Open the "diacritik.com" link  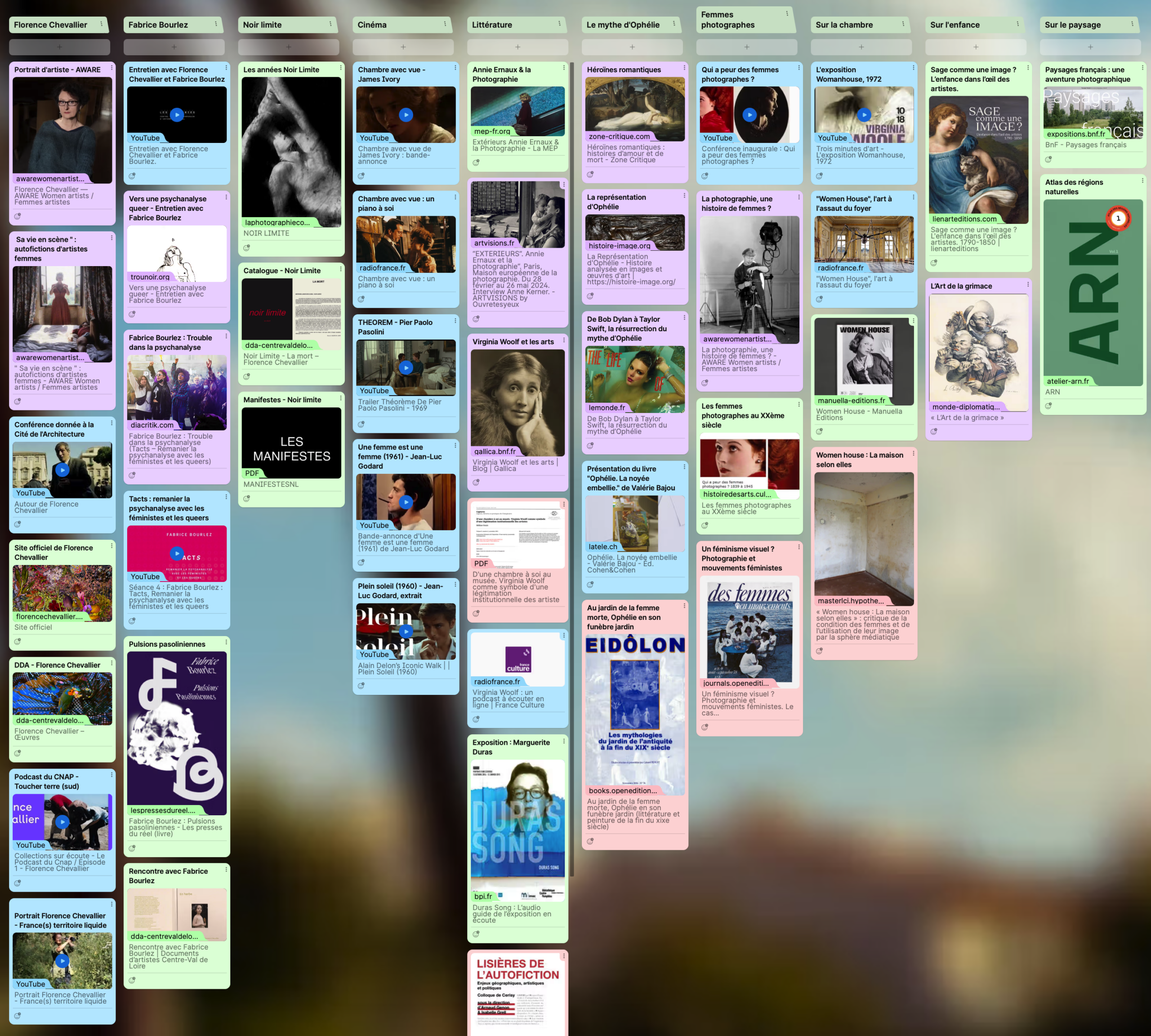click(x=152, y=425)
